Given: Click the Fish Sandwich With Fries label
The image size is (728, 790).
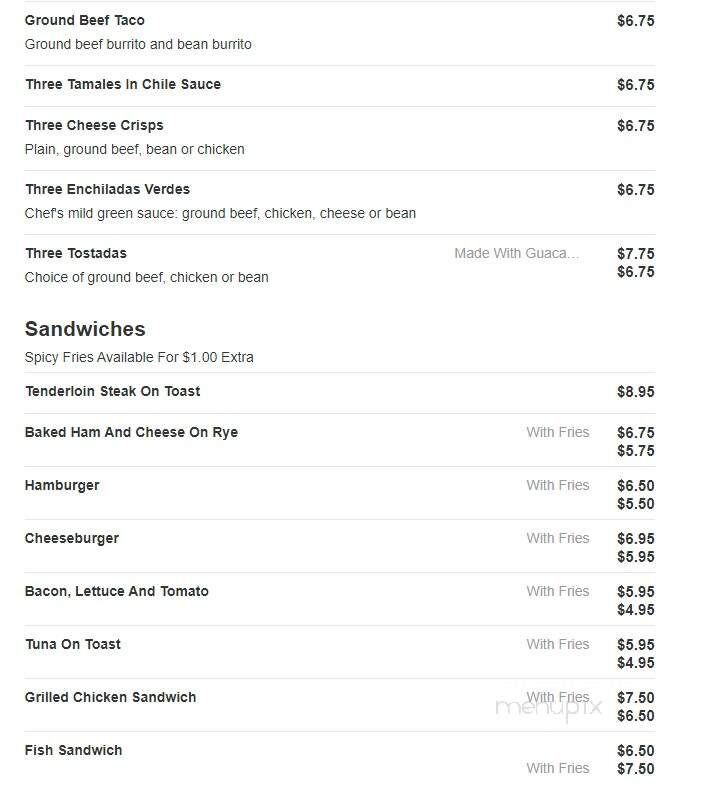Looking at the screenshot, I should click(x=558, y=768).
